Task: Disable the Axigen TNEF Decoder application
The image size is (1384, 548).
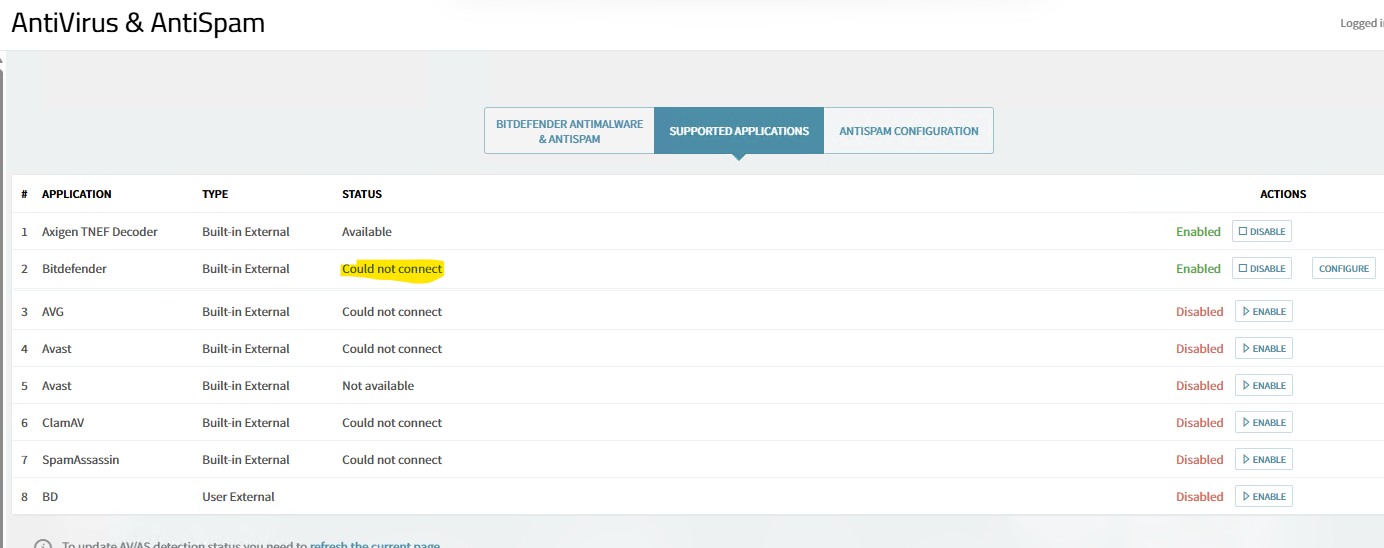Action: tap(1261, 232)
